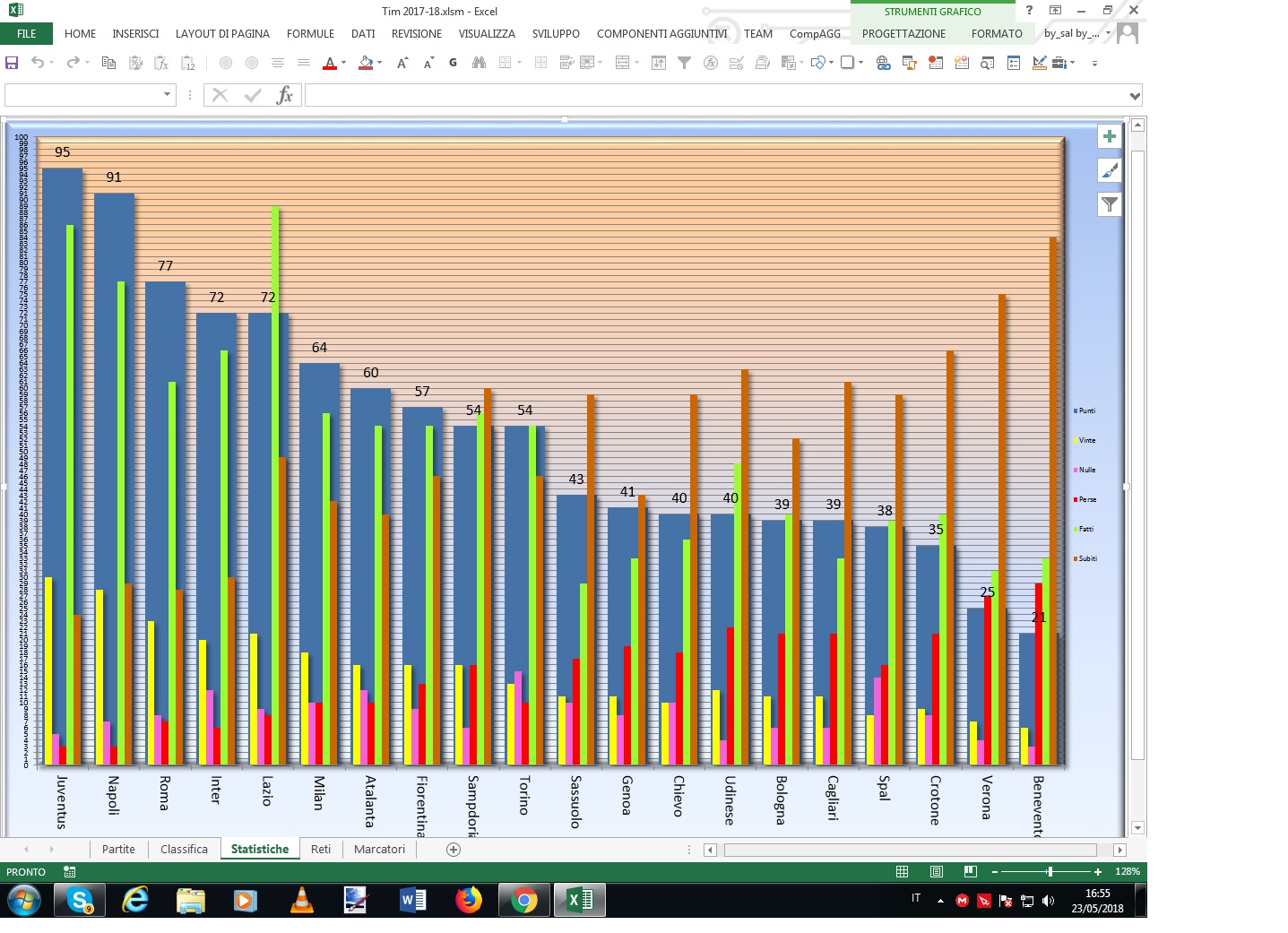Open the by_sal account dropdown
Screen dimensions: 1288x933
pos(1108,33)
